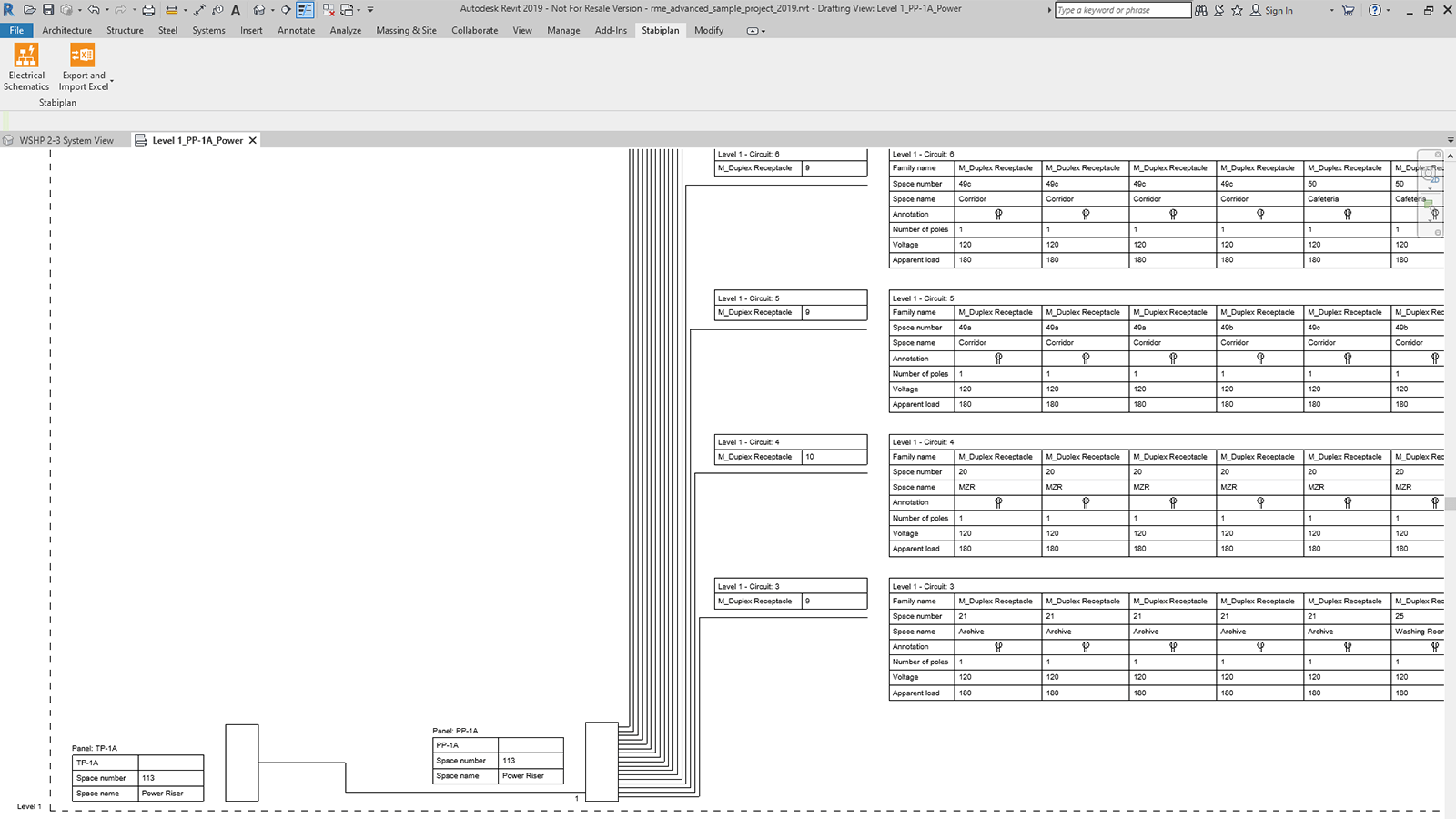Expand the Export and Import Excel dropdown
The image size is (1456, 819).
click(x=112, y=81)
